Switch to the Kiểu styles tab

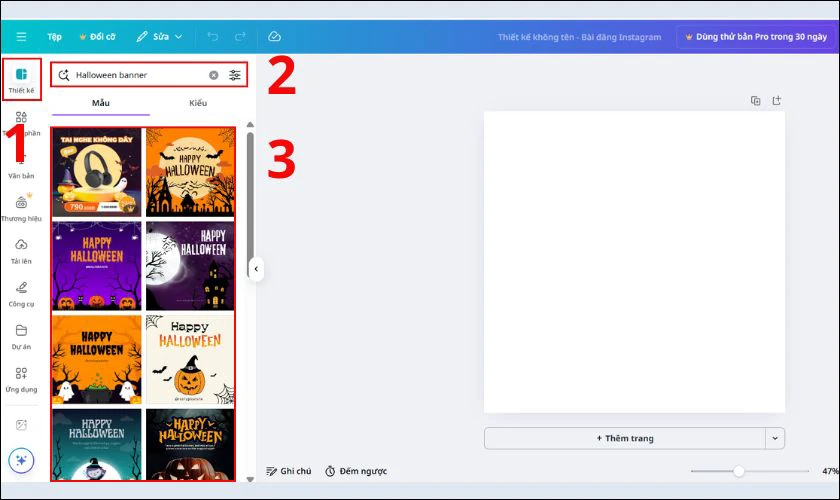tap(198, 103)
